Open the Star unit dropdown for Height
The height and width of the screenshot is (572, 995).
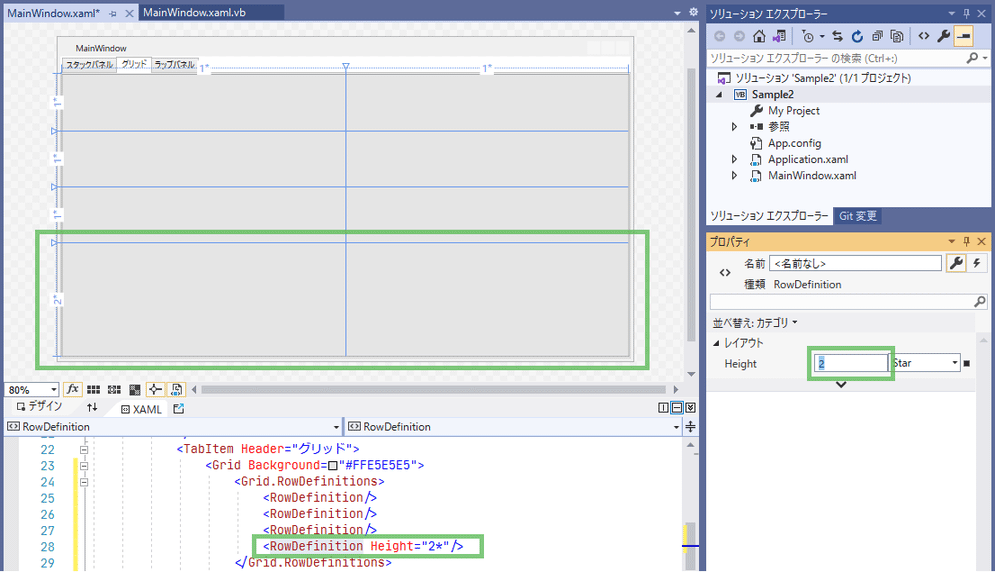955,363
